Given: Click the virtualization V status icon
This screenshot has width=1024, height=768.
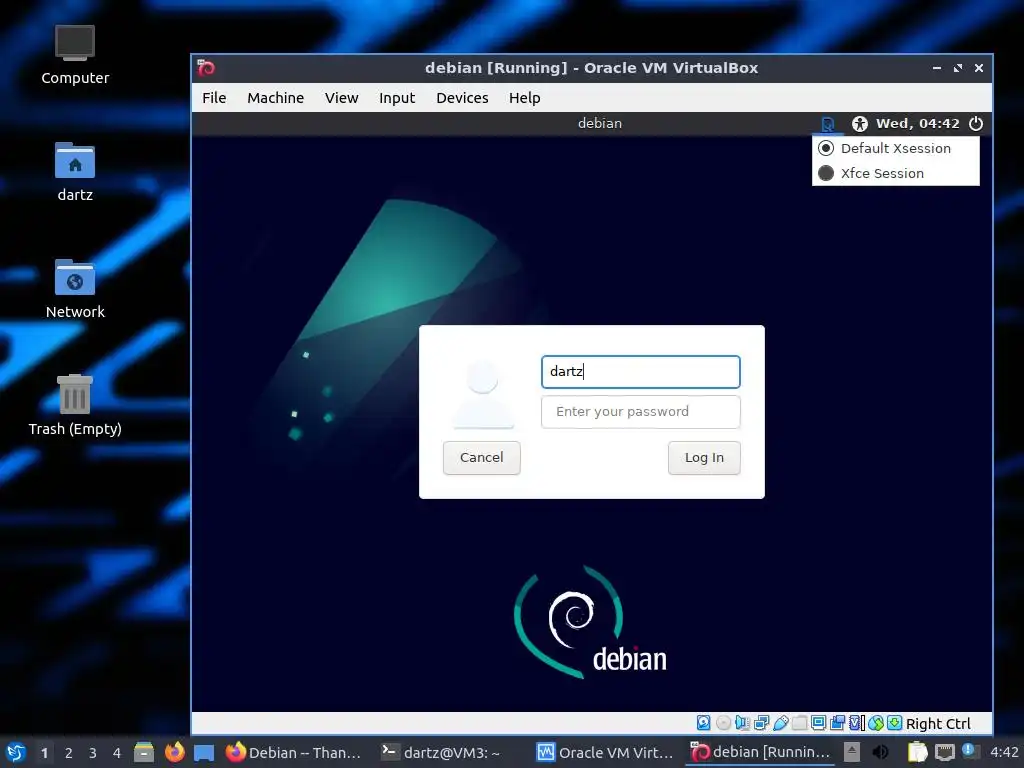Looking at the screenshot, I should pos(856,723).
